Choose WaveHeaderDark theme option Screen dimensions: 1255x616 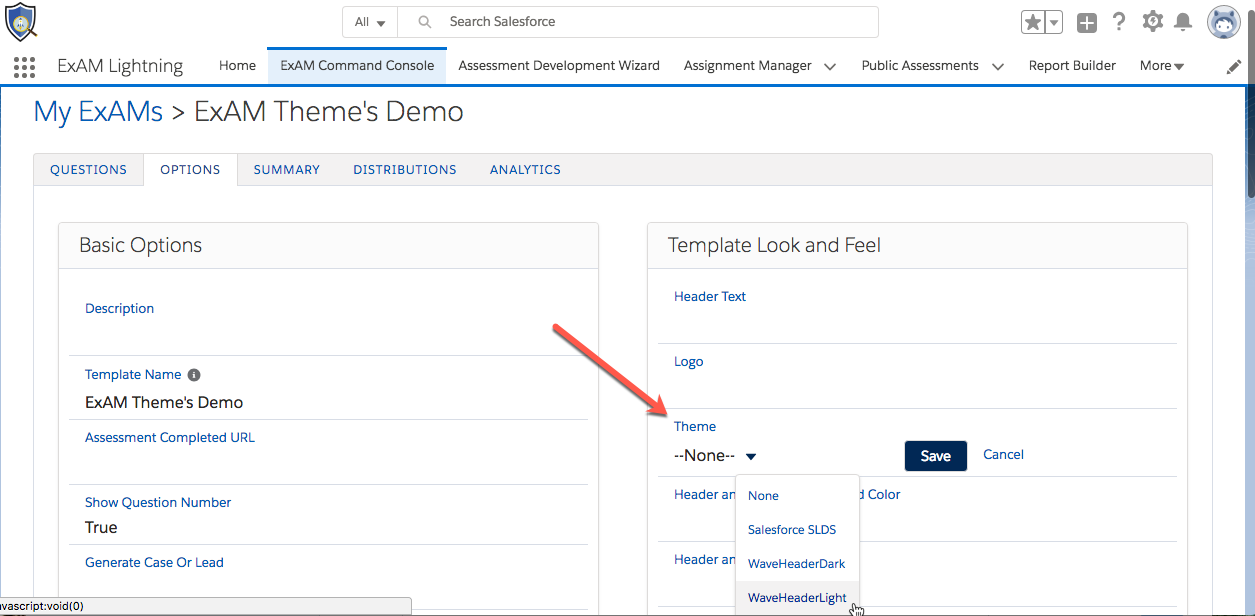797,564
